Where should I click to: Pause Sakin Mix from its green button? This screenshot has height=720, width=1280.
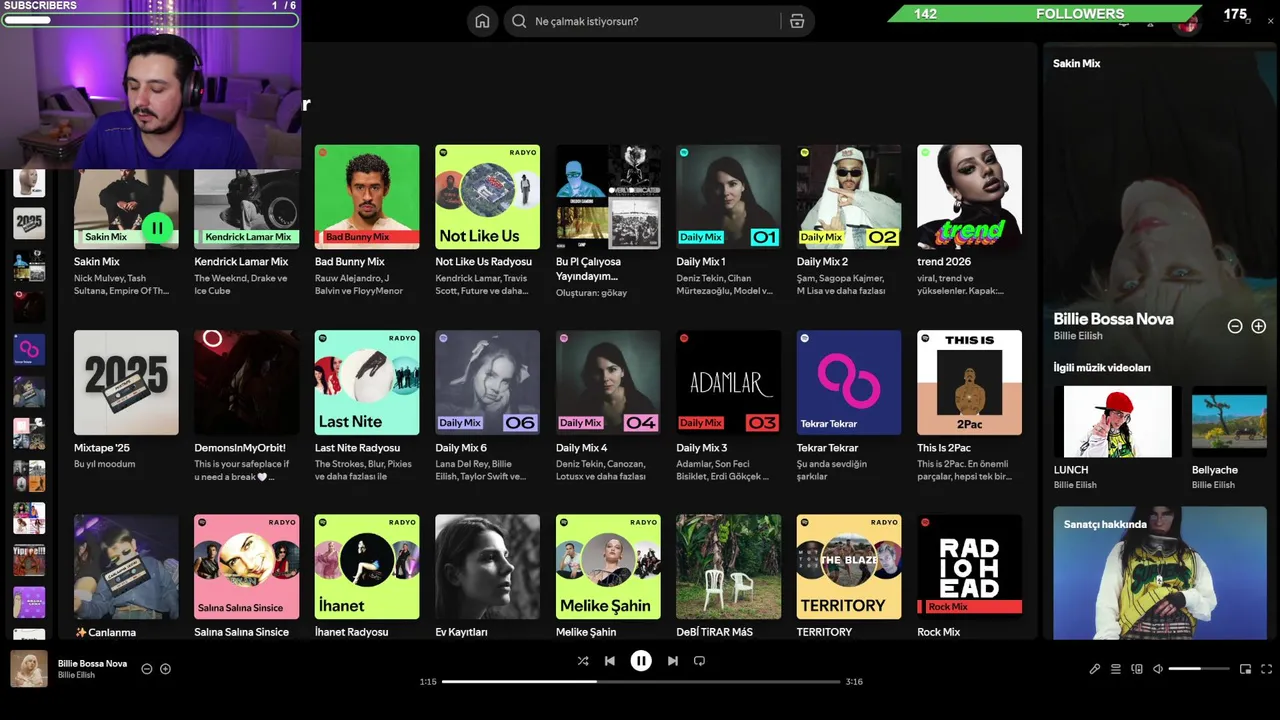[x=157, y=228]
